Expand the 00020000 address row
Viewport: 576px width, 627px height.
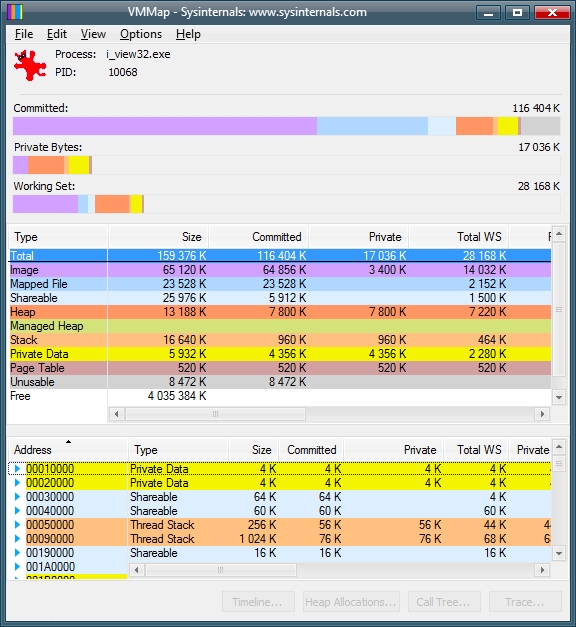point(17,482)
